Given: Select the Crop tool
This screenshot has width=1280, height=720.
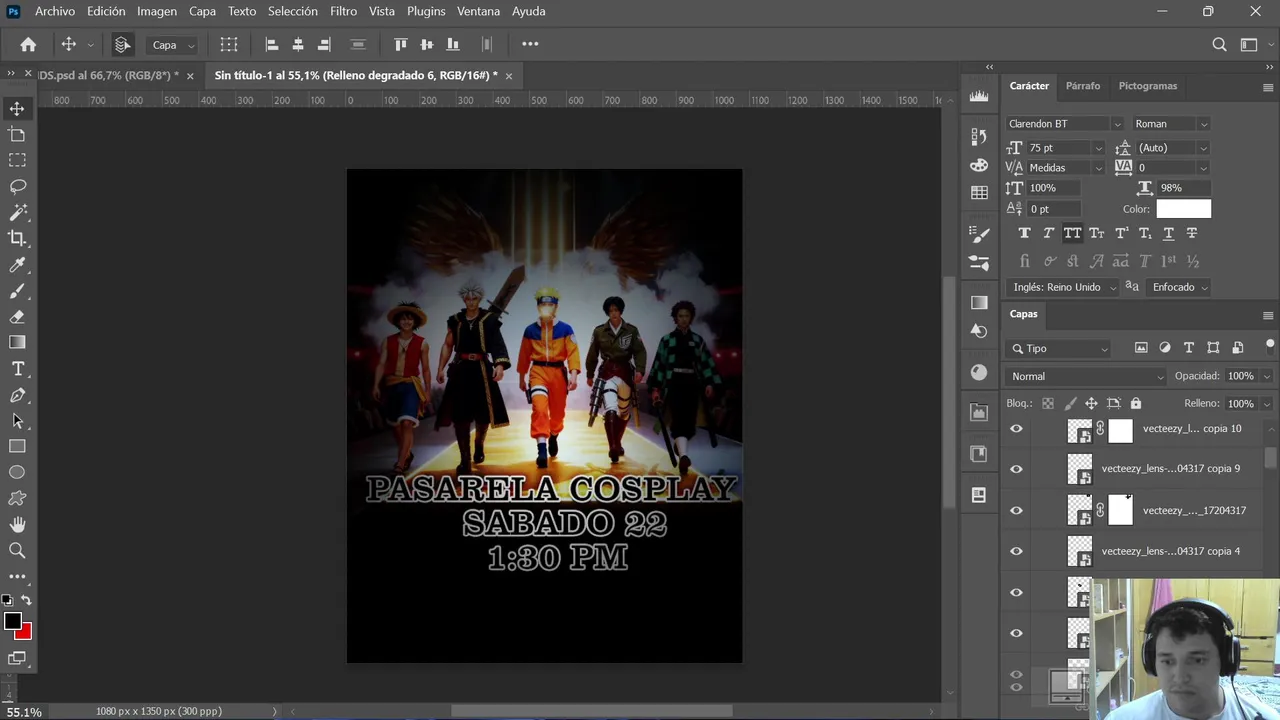Looking at the screenshot, I should [17, 238].
